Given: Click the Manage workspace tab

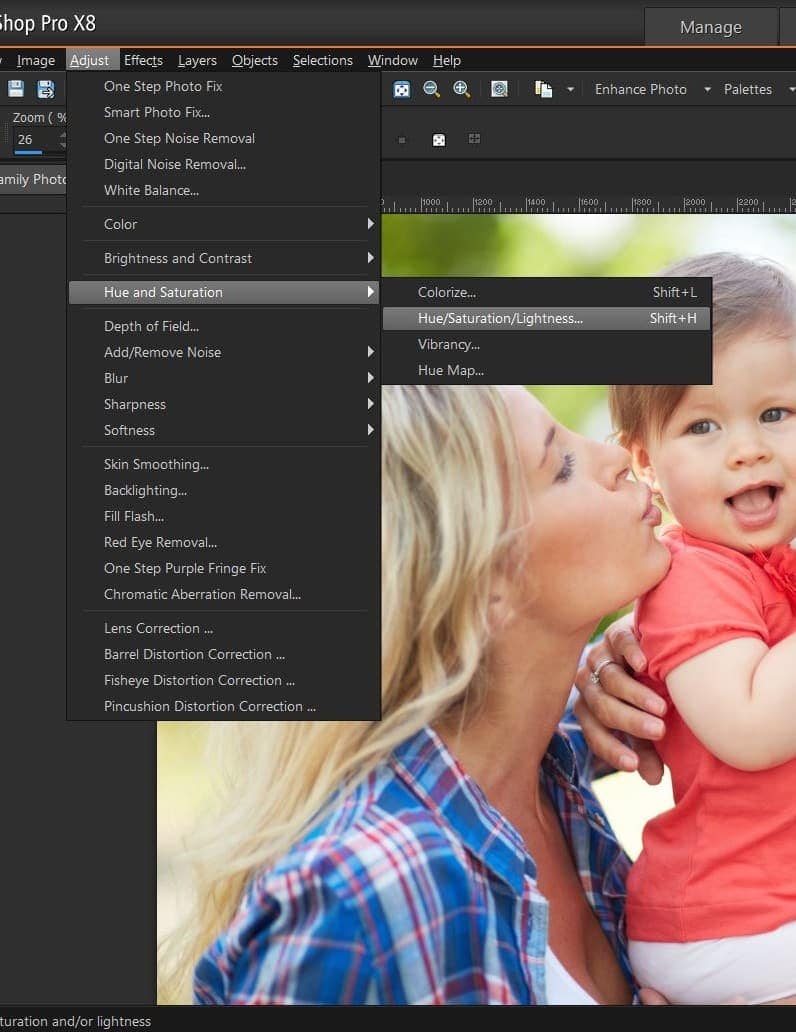Looking at the screenshot, I should (x=710, y=27).
